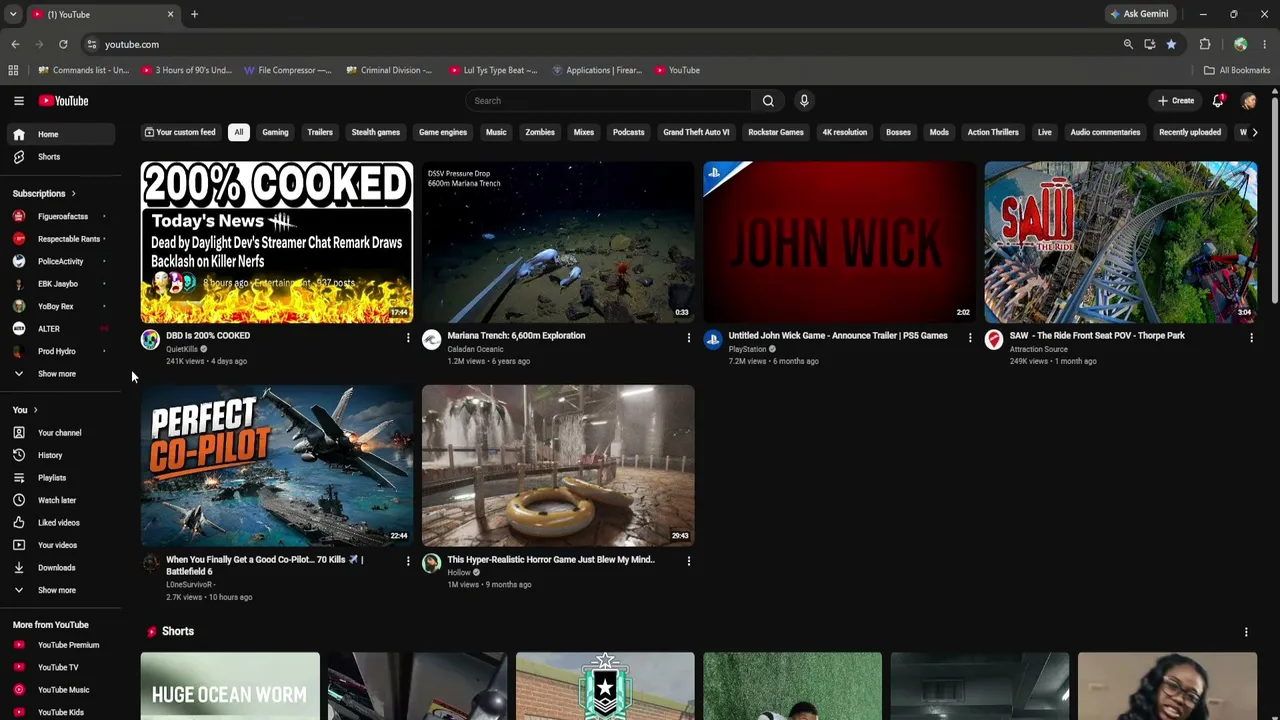Play the Hyper-Realistic Horror Game thumbnail

point(558,466)
